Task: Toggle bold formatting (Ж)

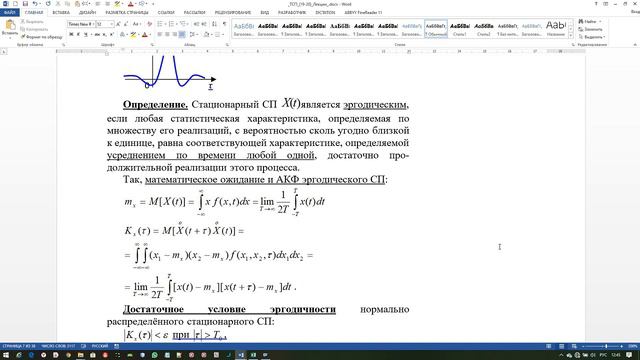Action: [x=71, y=35]
